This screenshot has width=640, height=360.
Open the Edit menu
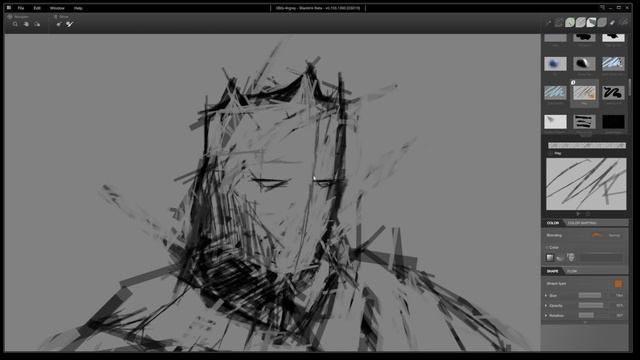coord(37,8)
